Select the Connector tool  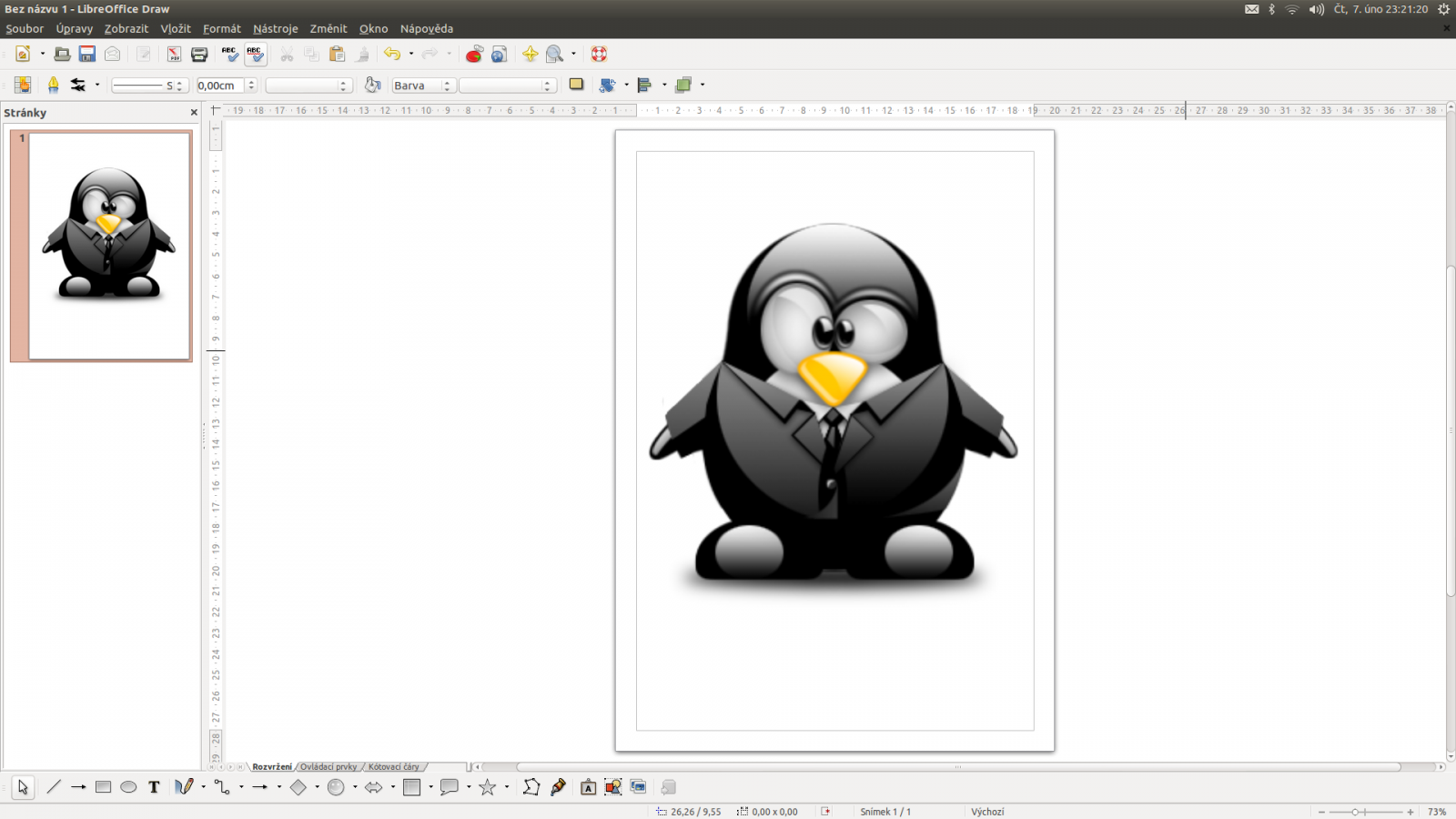[221, 787]
